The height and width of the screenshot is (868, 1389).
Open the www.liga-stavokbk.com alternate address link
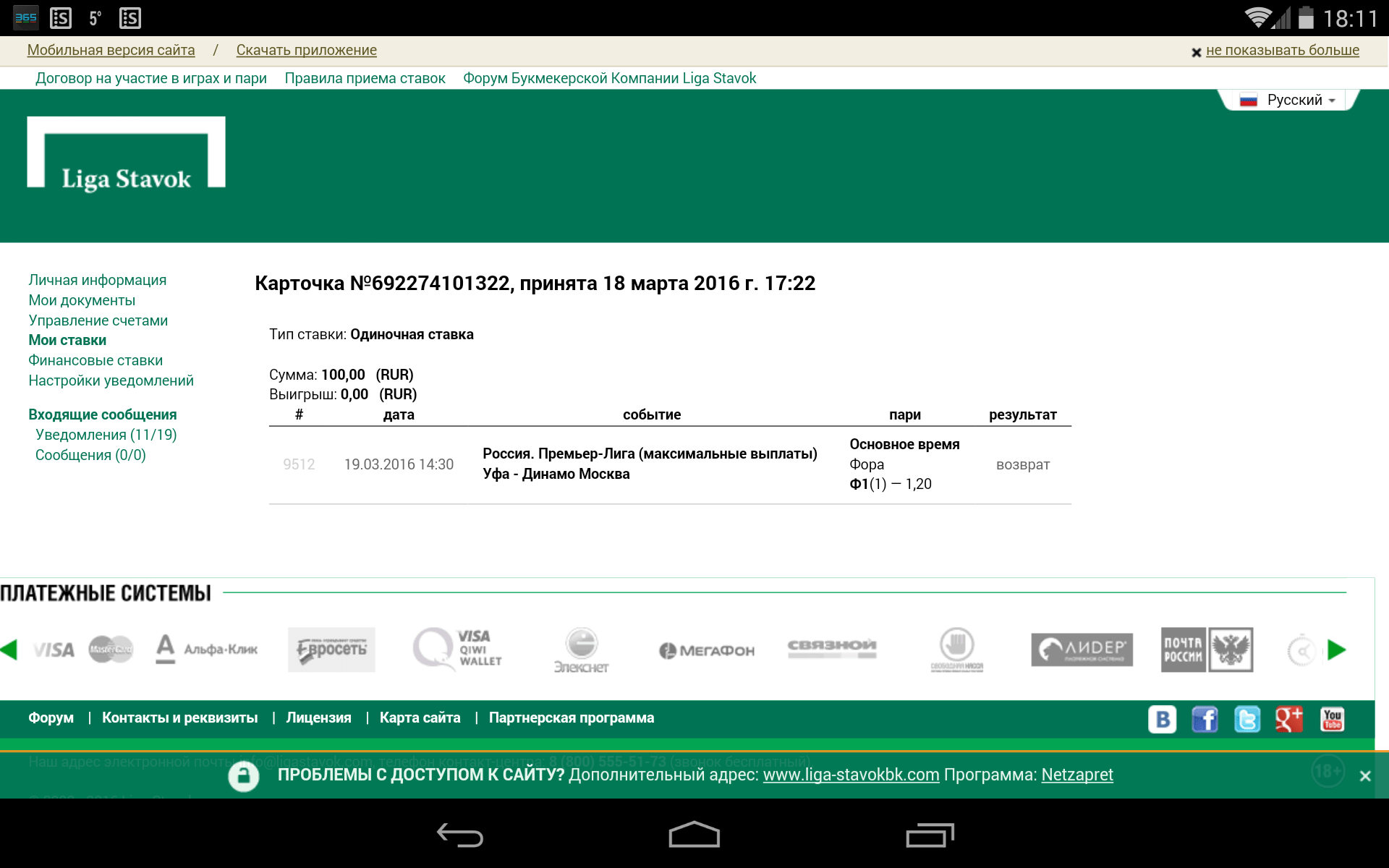coord(851,775)
